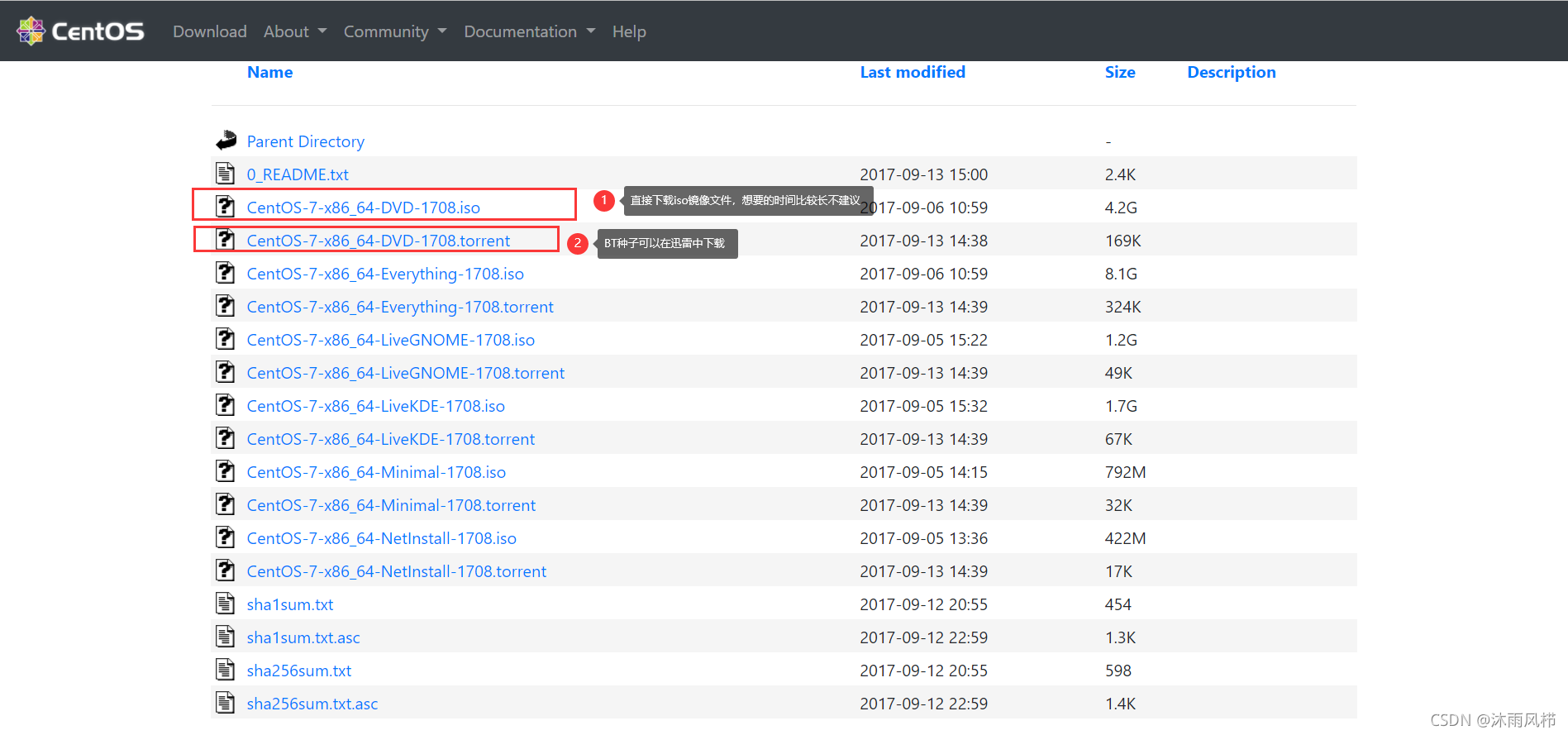
Task: Click the date 2017-09-12 20:55 for sha1sum.txt
Action: point(924,604)
